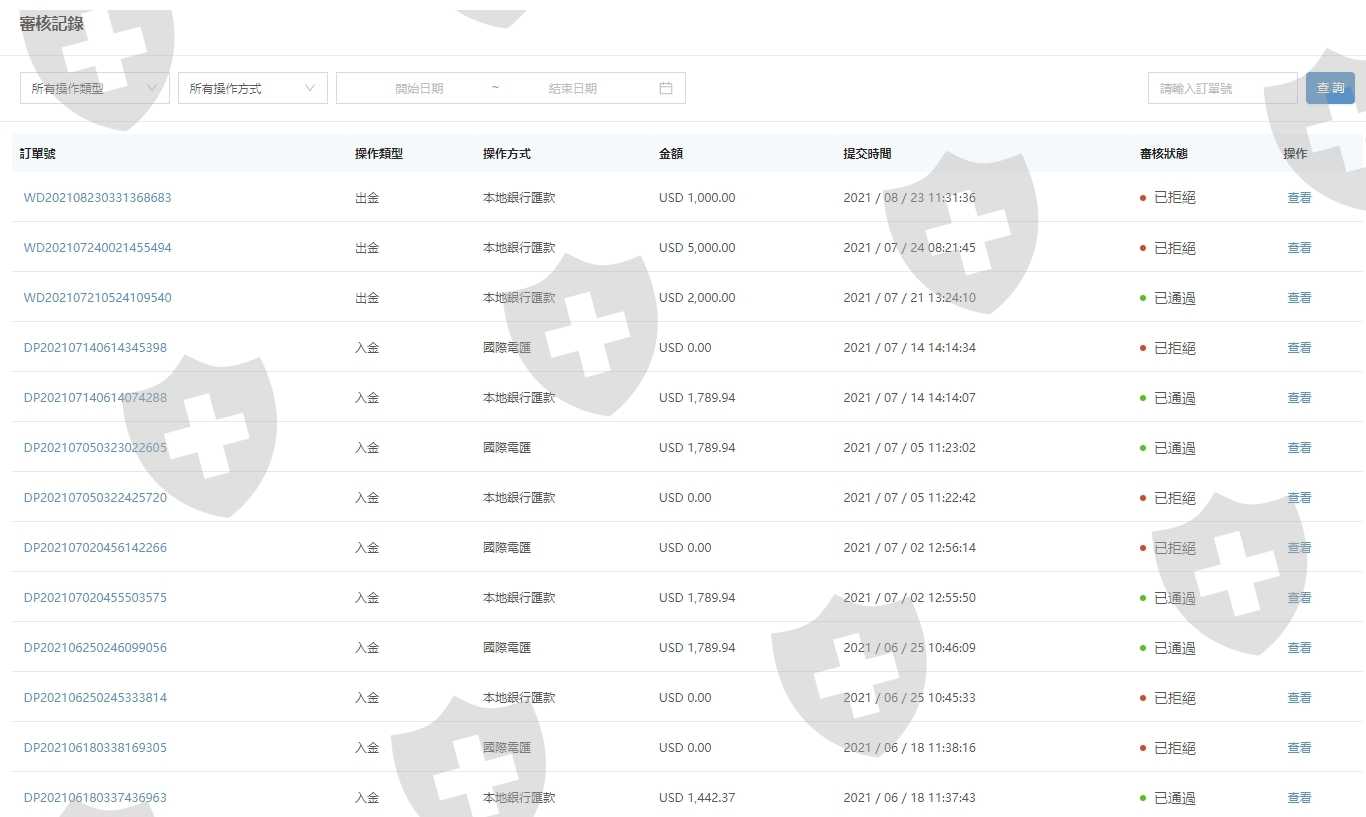The width and height of the screenshot is (1366, 817).
Task: View details of order DP202107050323022605
Action: (1299, 448)
